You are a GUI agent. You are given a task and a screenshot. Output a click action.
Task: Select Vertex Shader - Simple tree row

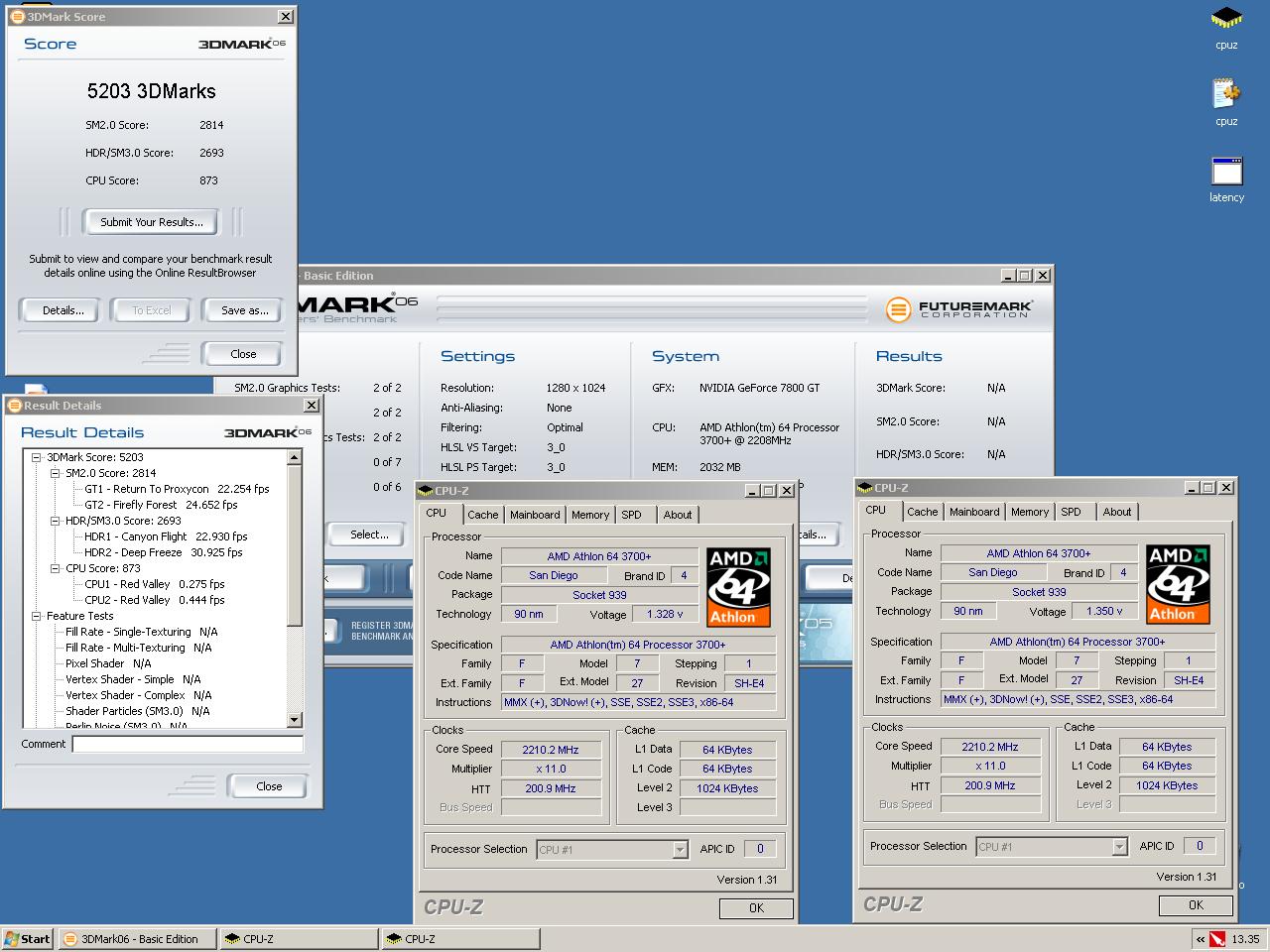click(133, 679)
